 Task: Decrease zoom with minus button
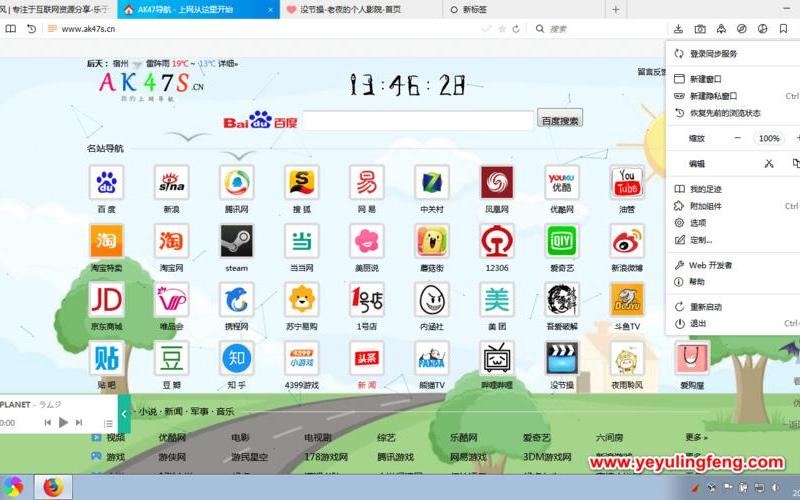click(737, 138)
